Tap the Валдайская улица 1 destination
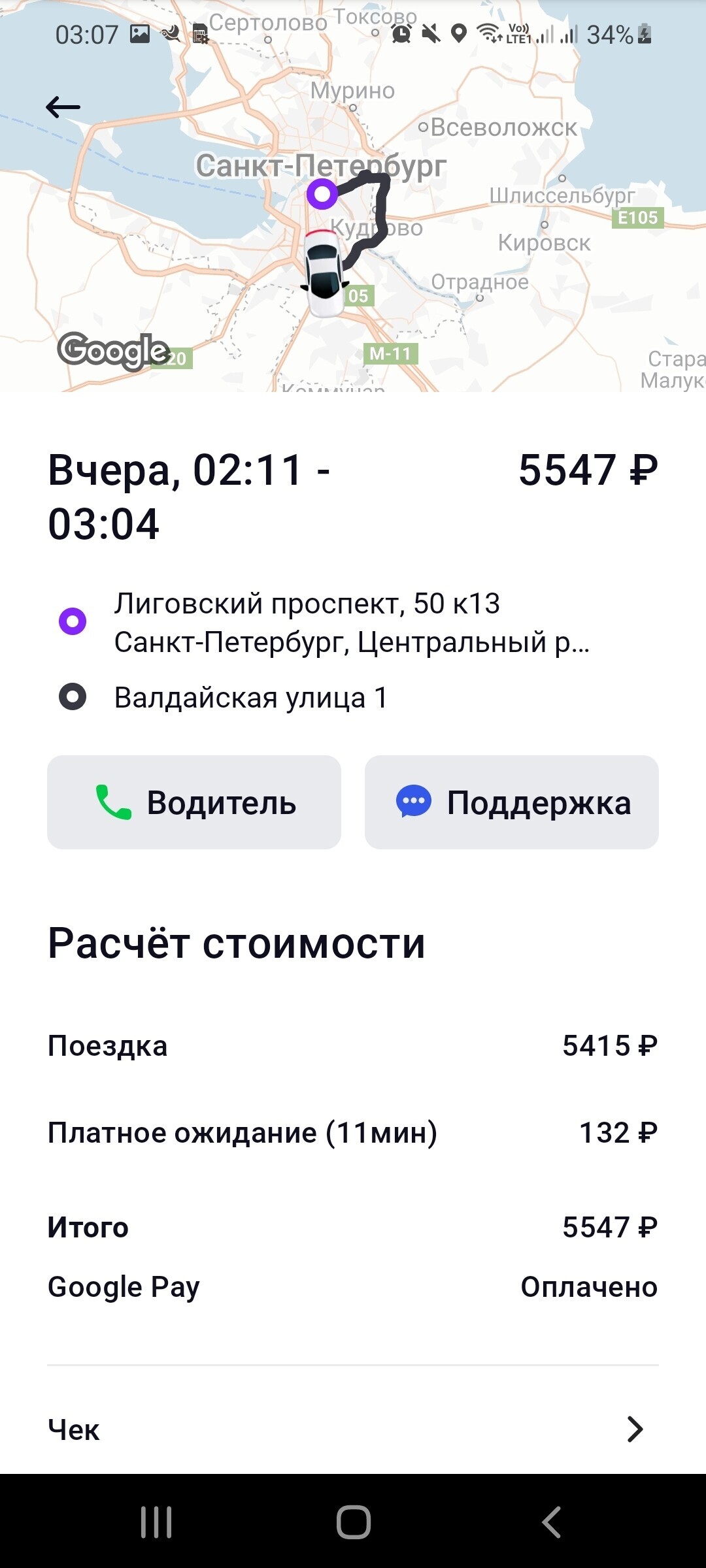 (251, 698)
